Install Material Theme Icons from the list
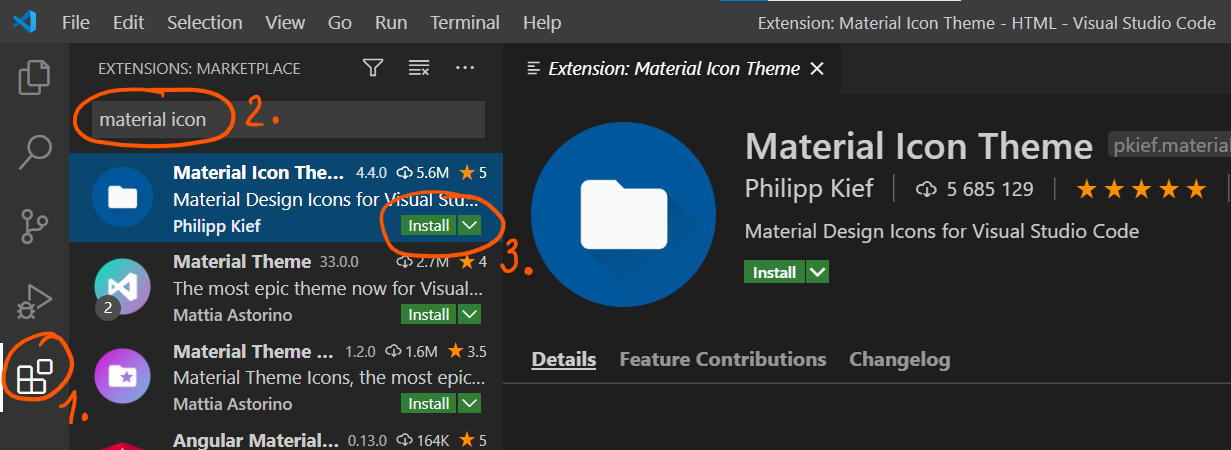The image size is (1231, 450). pos(429,403)
